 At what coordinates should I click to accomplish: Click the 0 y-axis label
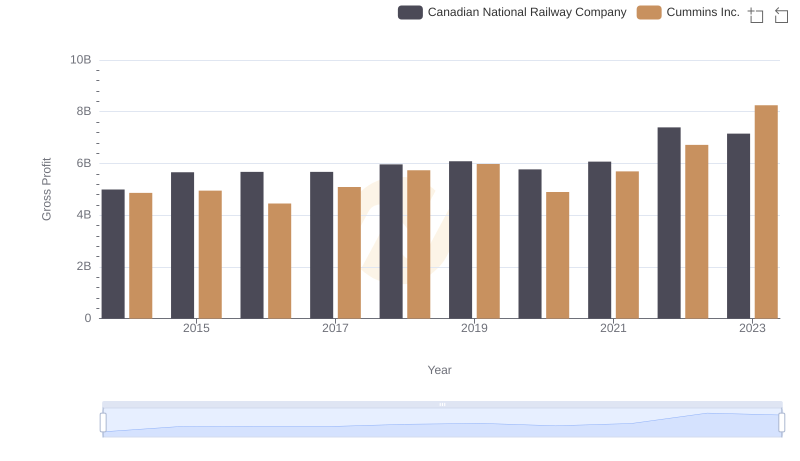click(x=88, y=318)
